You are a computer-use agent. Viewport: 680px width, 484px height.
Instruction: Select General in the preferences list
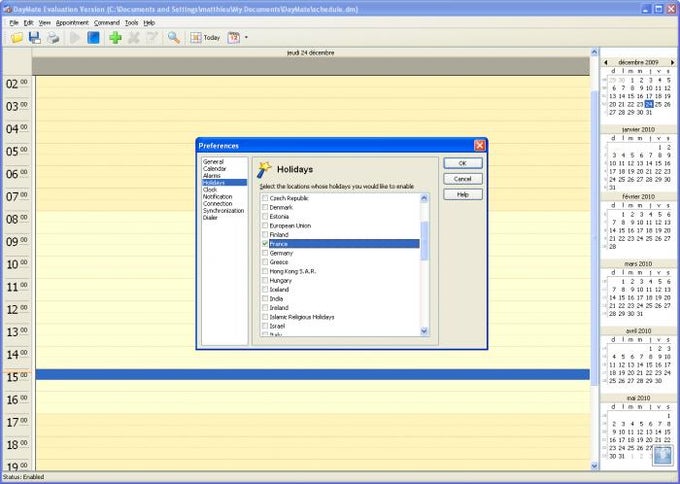tap(213, 162)
